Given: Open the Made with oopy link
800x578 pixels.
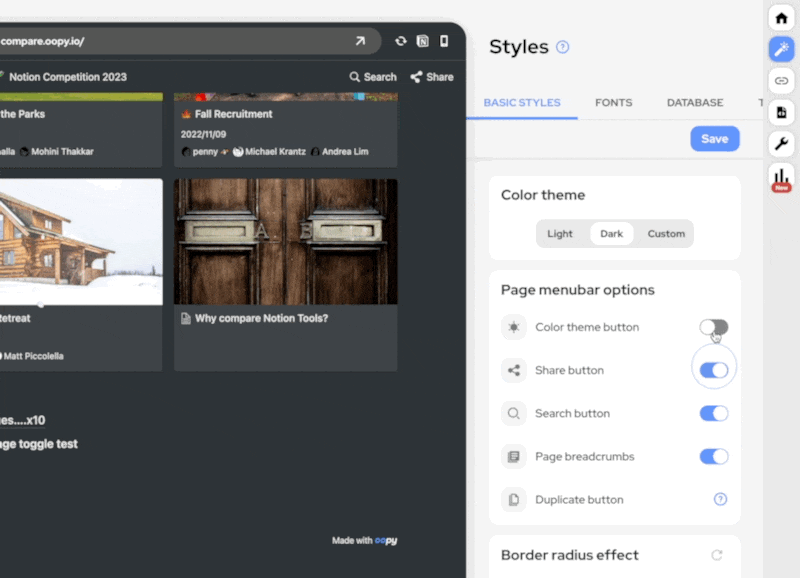Looking at the screenshot, I should click(364, 540).
